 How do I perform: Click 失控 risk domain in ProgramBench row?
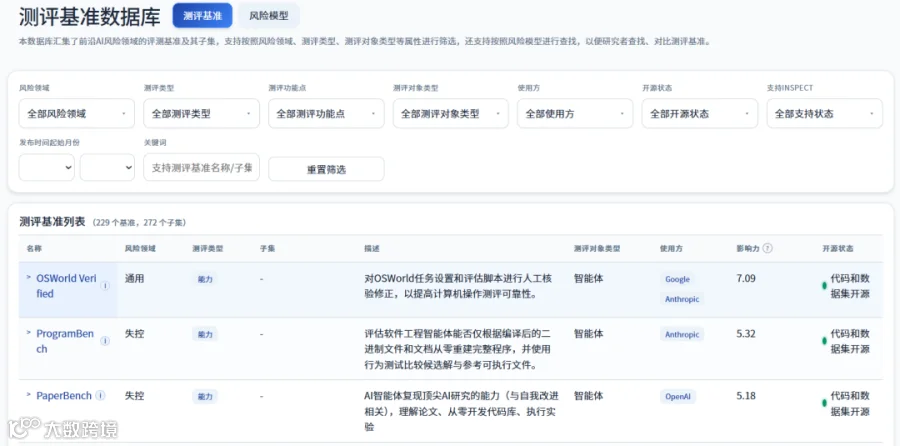point(134,334)
